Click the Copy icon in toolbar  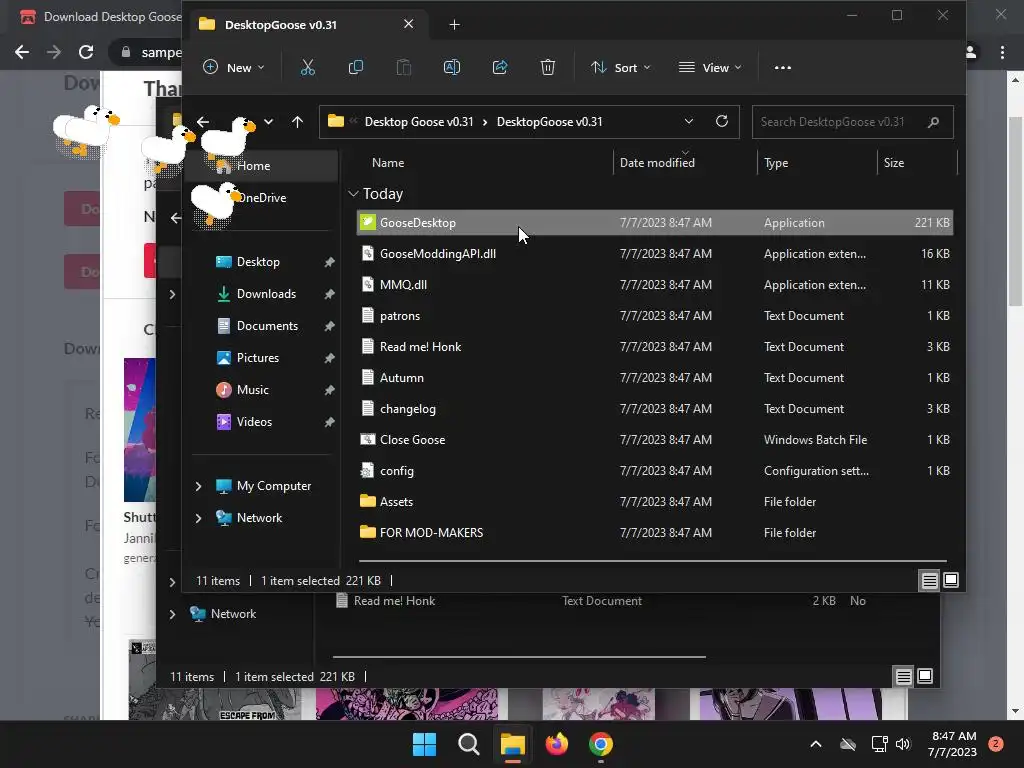356,67
